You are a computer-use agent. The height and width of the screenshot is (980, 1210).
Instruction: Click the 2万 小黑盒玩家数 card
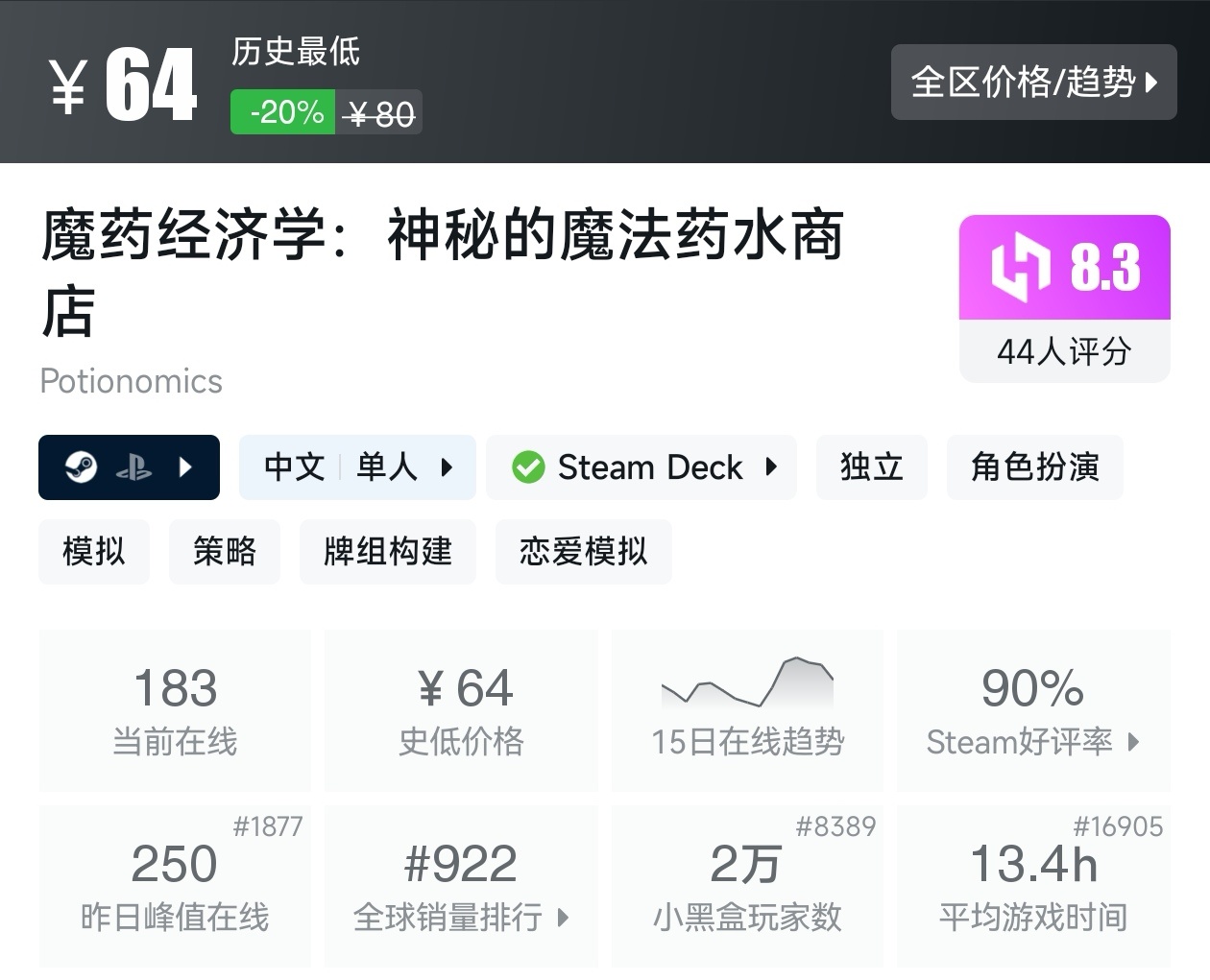point(747,886)
